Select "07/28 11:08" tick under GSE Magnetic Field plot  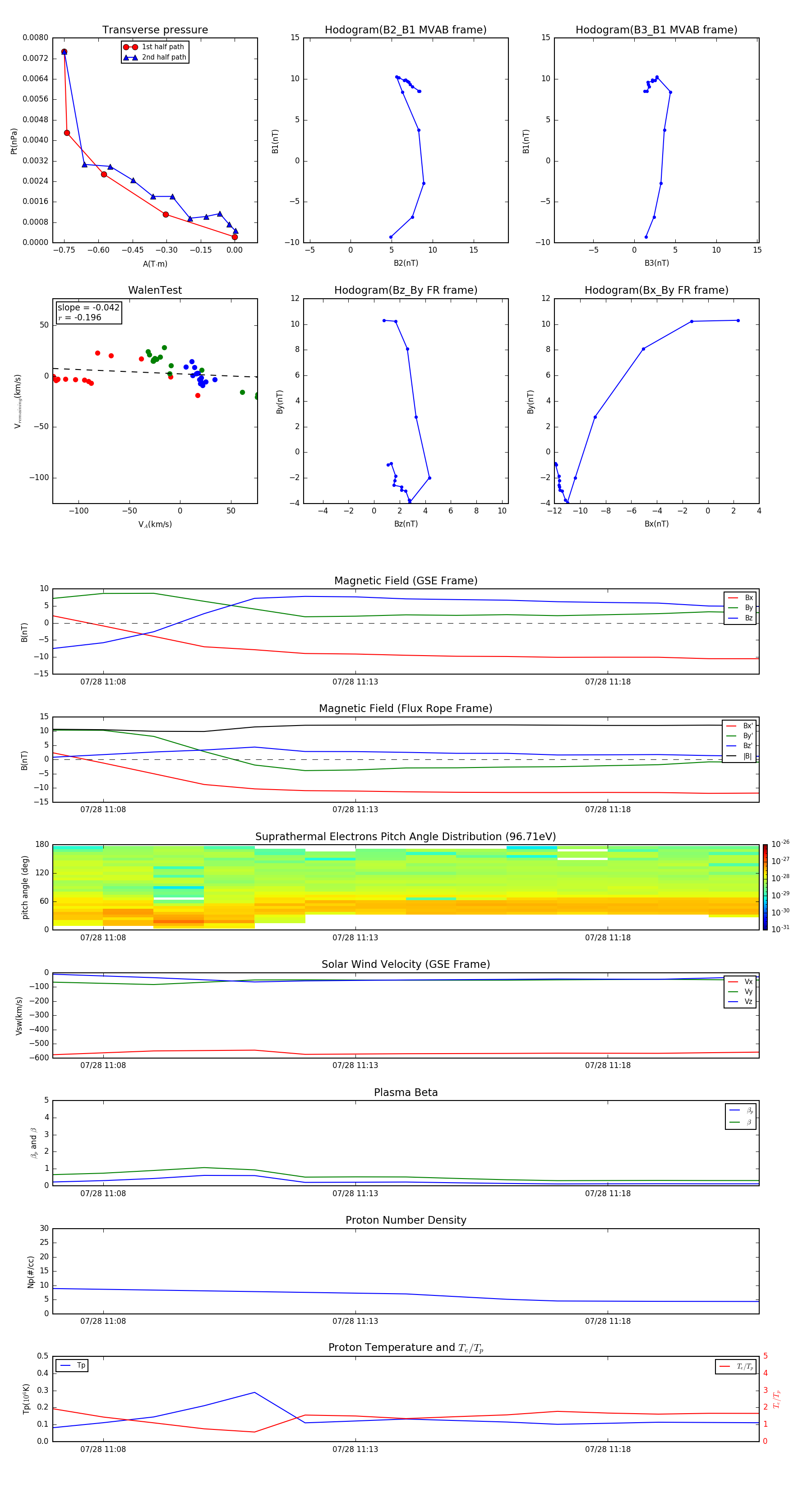coord(103,682)
